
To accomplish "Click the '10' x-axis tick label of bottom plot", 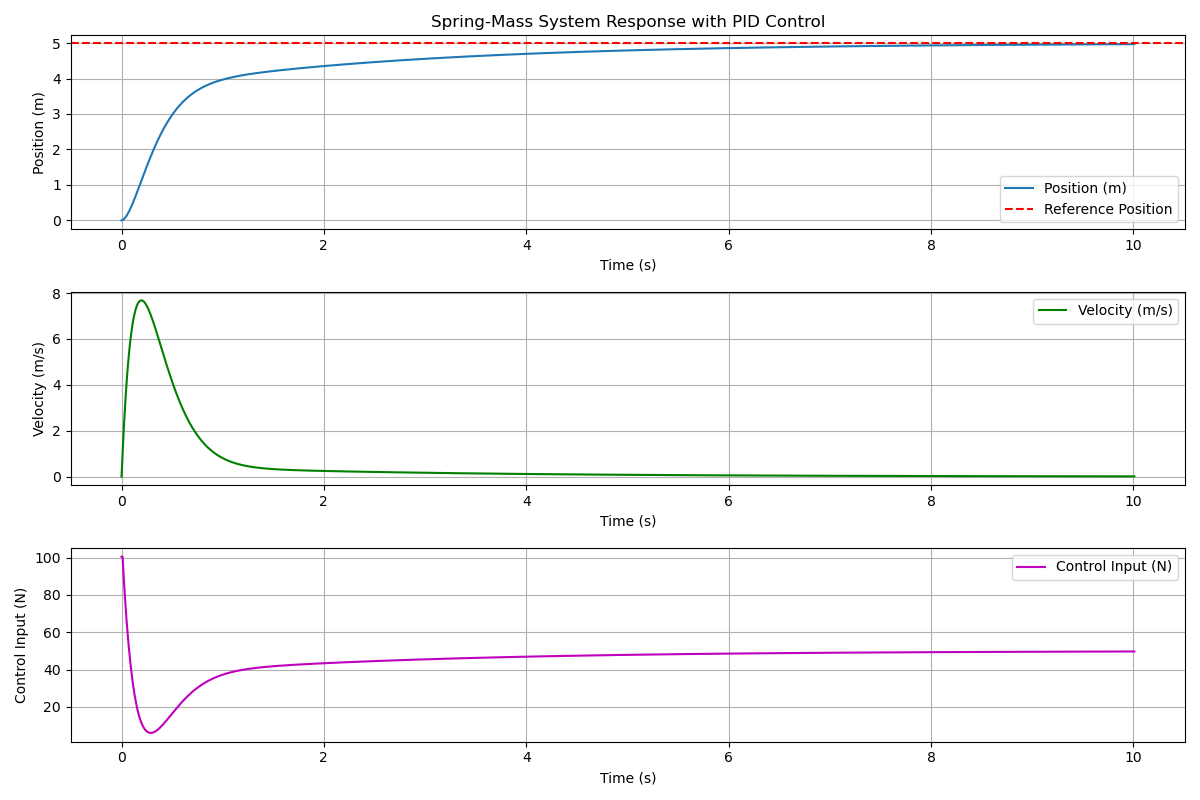I will (x=1133, y=758).
